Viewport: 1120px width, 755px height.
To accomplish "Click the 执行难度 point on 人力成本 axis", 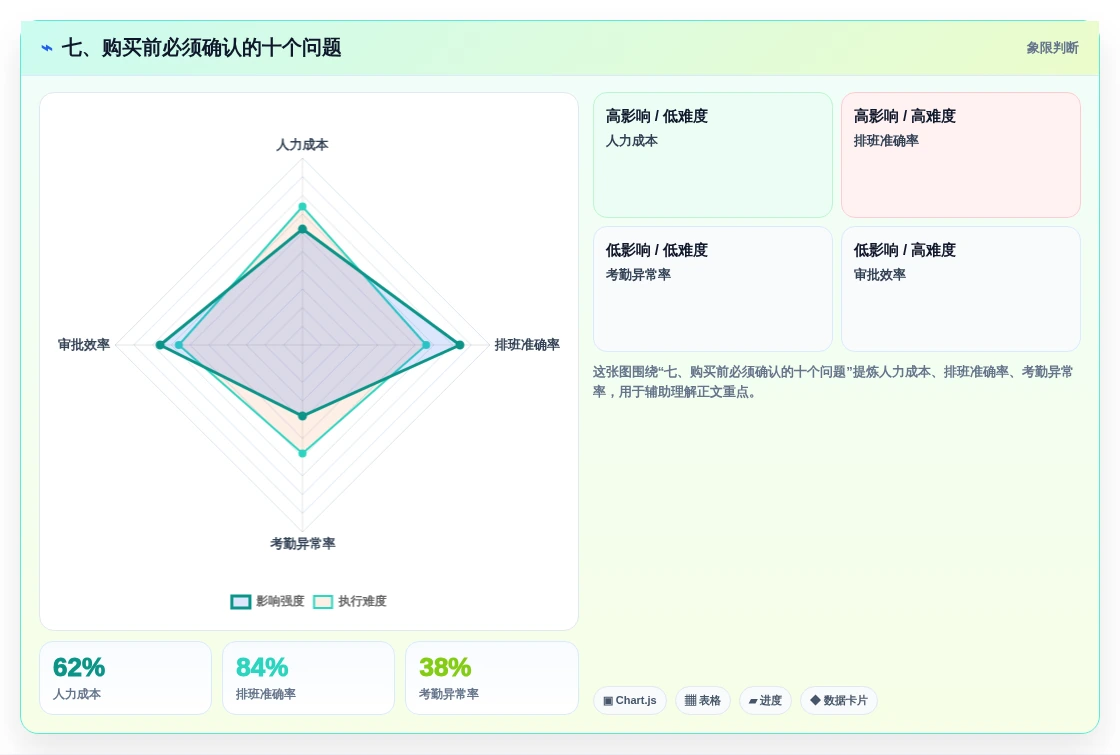I will [302, 206].
